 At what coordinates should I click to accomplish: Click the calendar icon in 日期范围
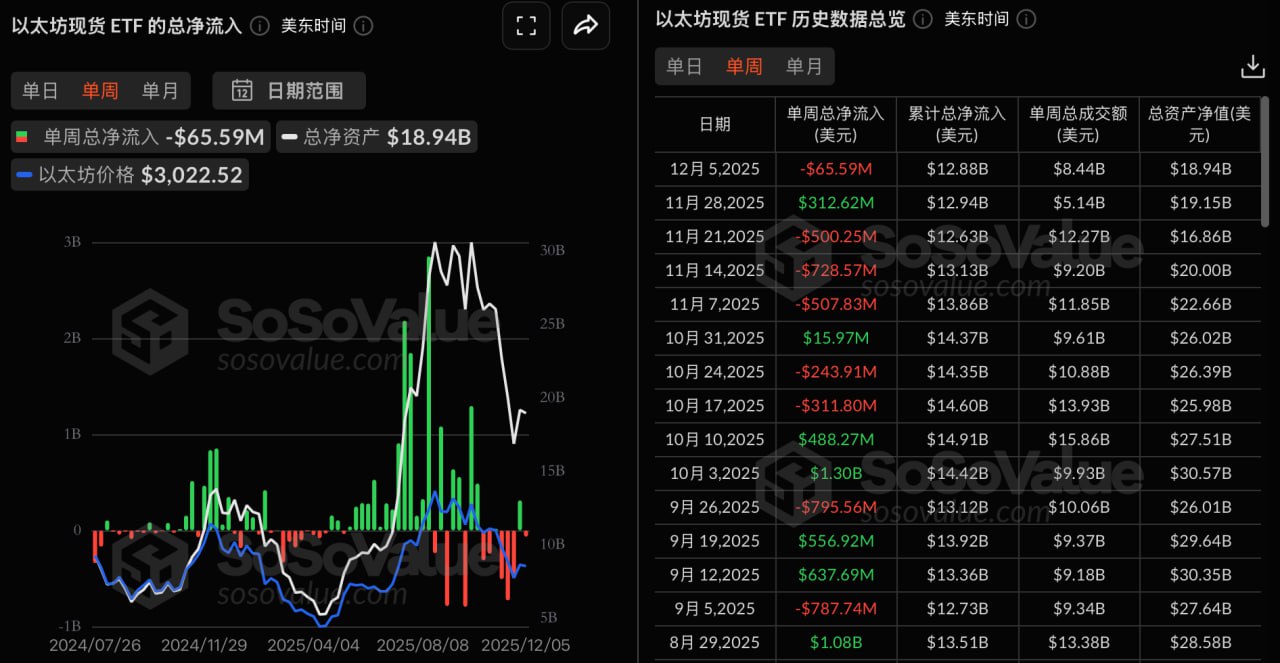pos(242,91)
